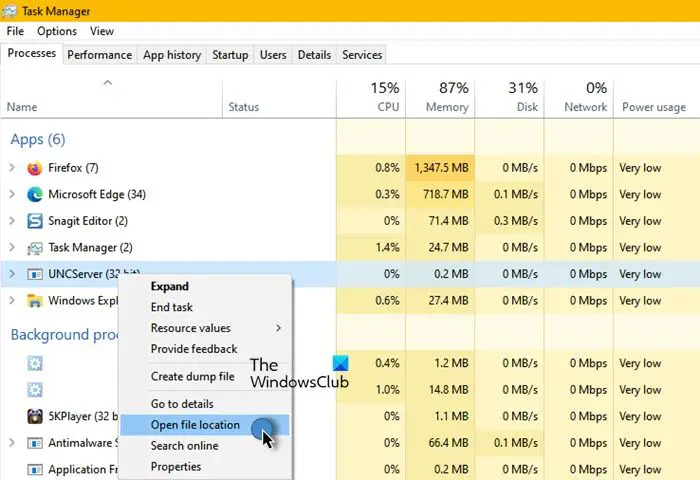Expand the UNCServer process group
The width and height of the screenshot is (700, 480).
(12, 274)
